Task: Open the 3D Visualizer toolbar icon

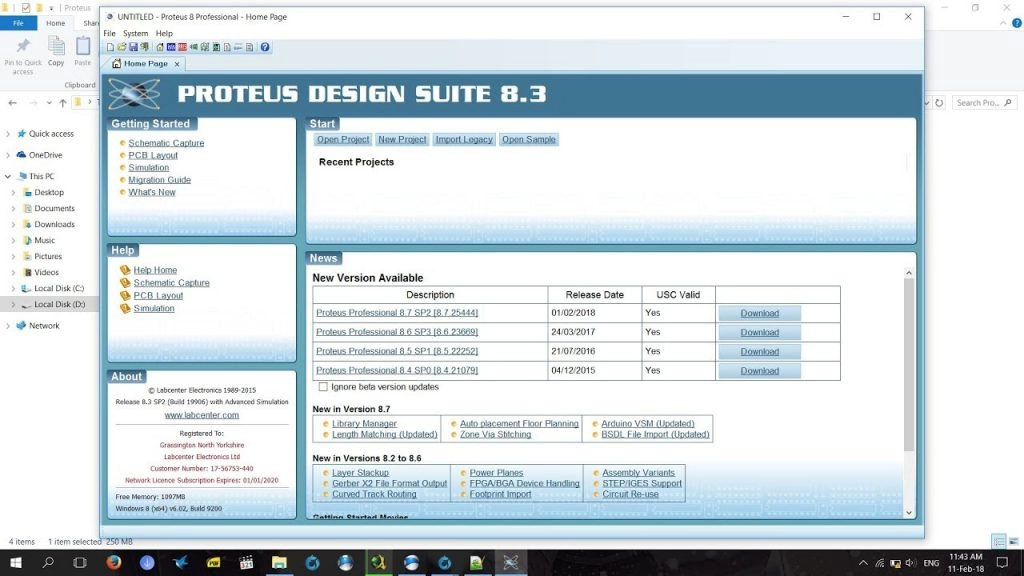Action: click(194, 47)
